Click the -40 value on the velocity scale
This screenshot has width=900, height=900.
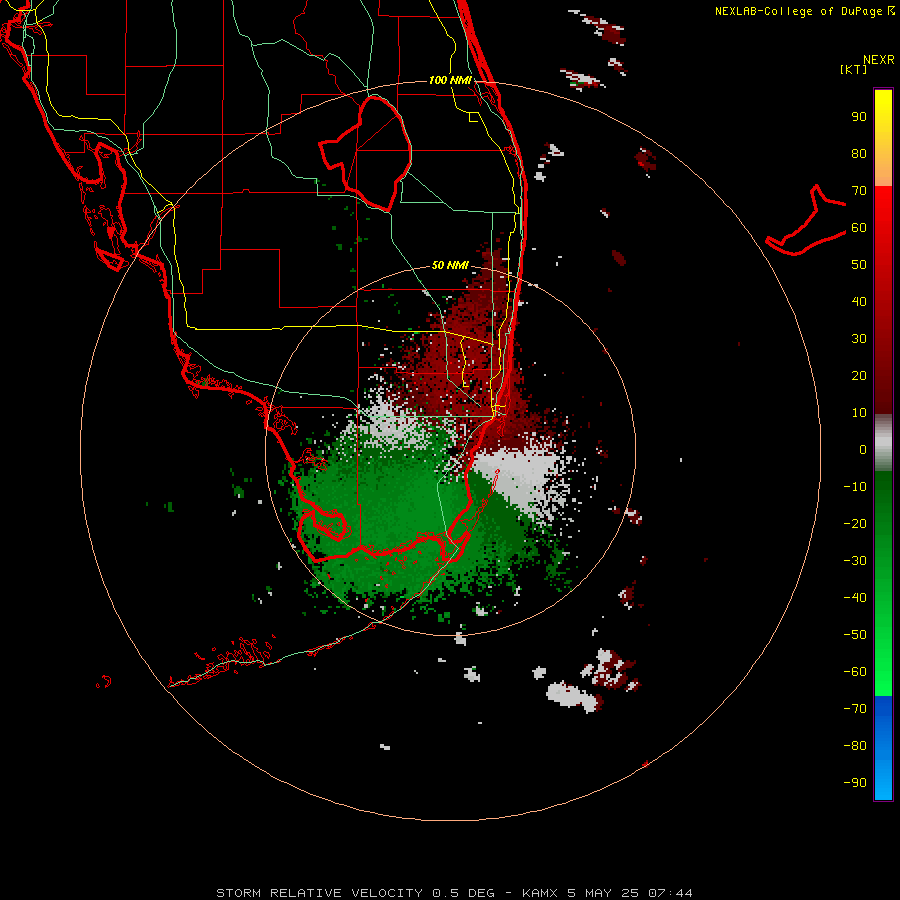855,598
